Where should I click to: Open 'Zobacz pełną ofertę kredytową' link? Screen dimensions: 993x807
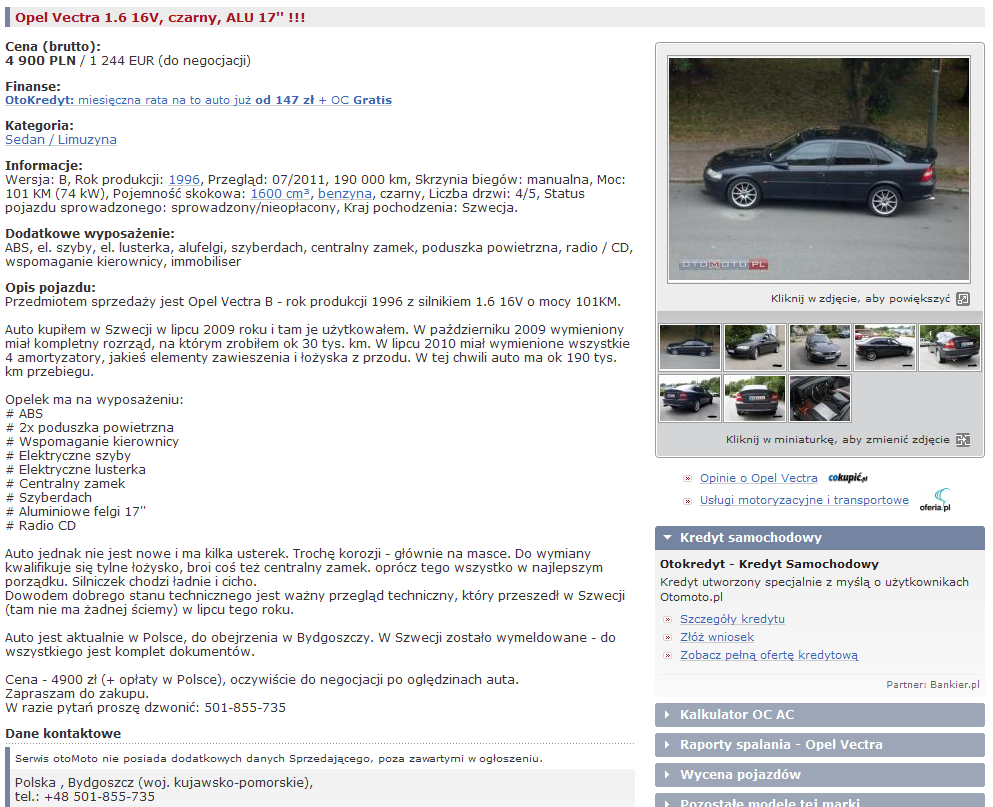tap(769, 655)
